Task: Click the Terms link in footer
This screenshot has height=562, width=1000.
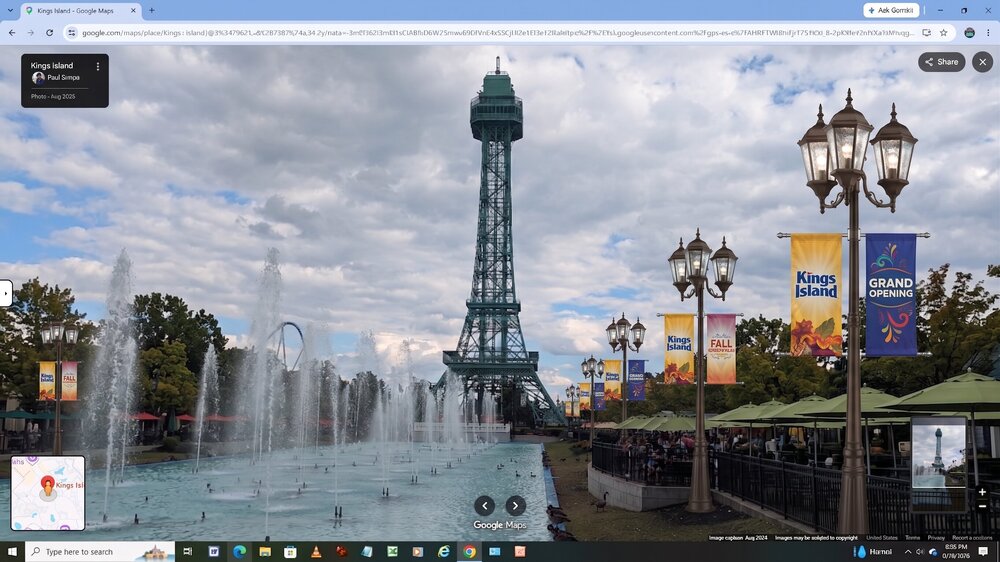Action: pos(912,538)
